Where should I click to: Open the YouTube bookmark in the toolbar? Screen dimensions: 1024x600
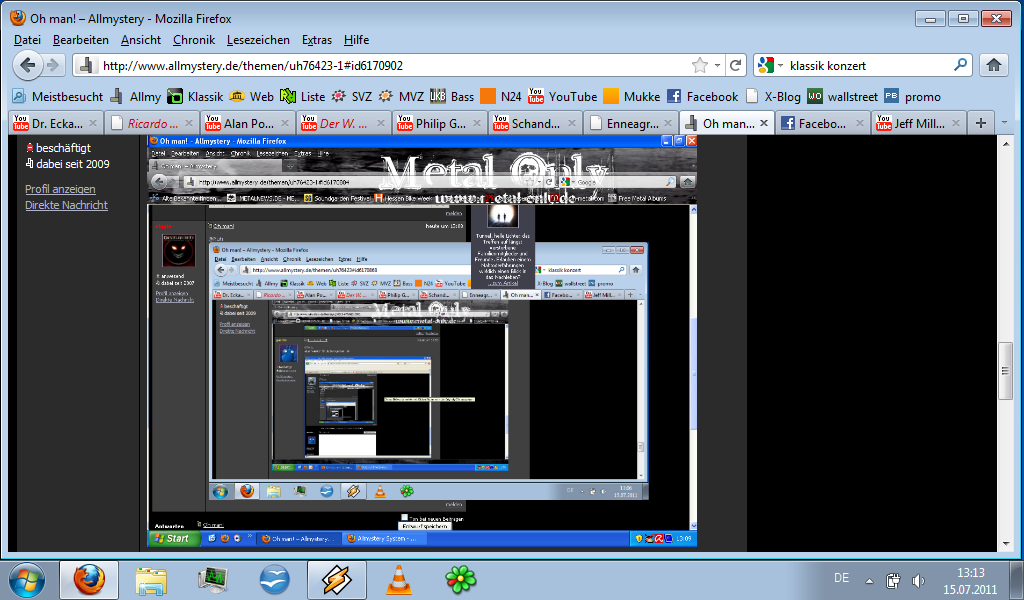click(x=563, y=97)
